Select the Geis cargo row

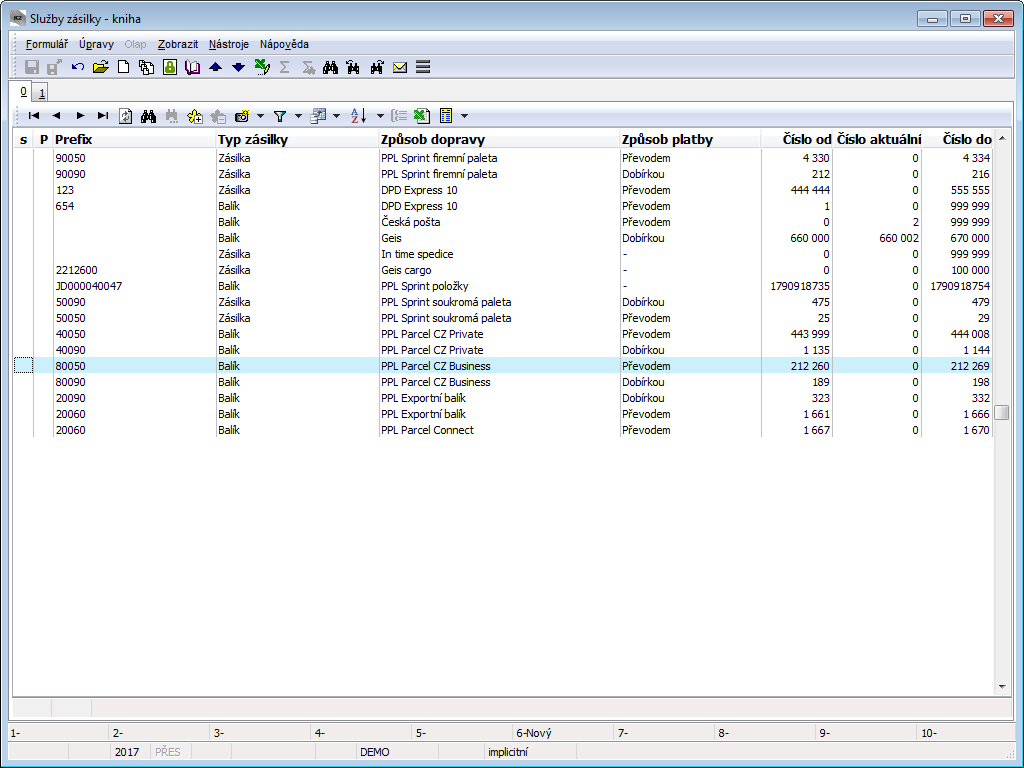pyautogui.click(x=404, y=270)
